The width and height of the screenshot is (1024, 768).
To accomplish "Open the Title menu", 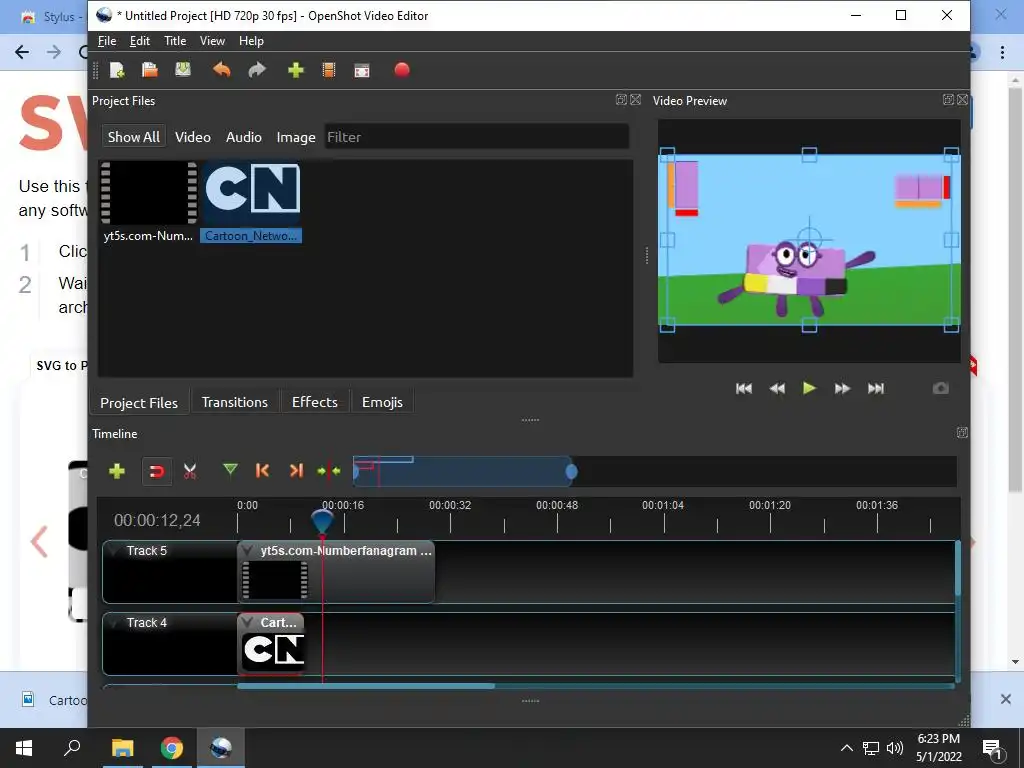I will click(x=175, y=41).
